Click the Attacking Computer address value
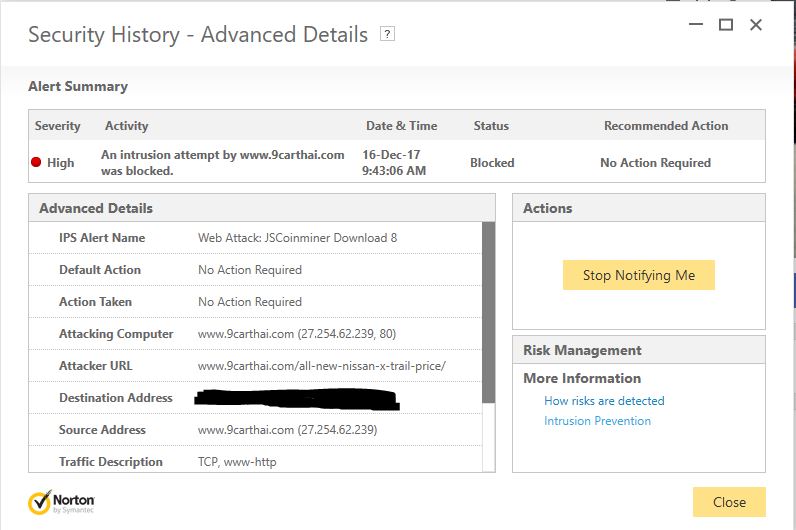This screenshot has width=796, height=530. point(297,334)
